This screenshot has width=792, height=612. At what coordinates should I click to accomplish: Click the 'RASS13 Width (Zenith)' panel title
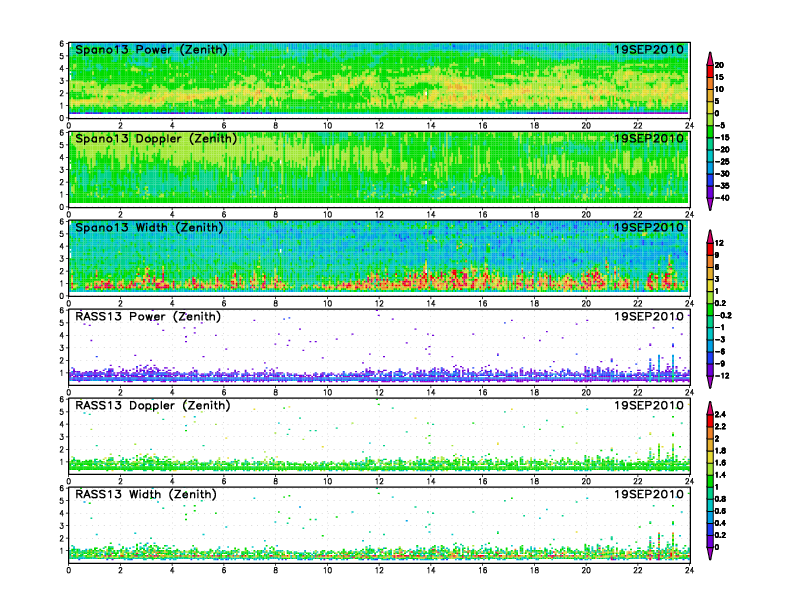click(146, 494)
